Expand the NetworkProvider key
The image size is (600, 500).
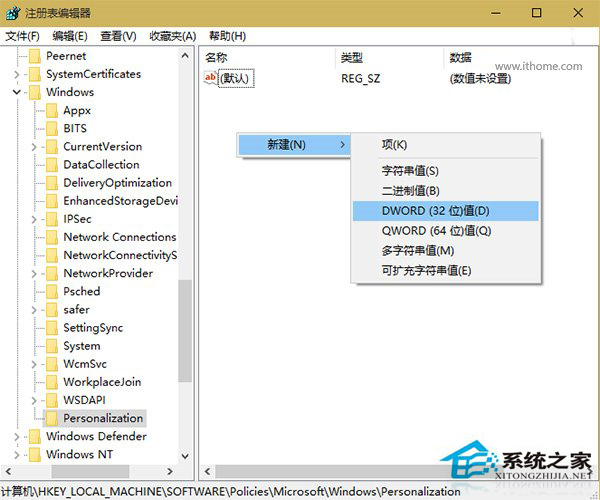[x=34, y=274]
